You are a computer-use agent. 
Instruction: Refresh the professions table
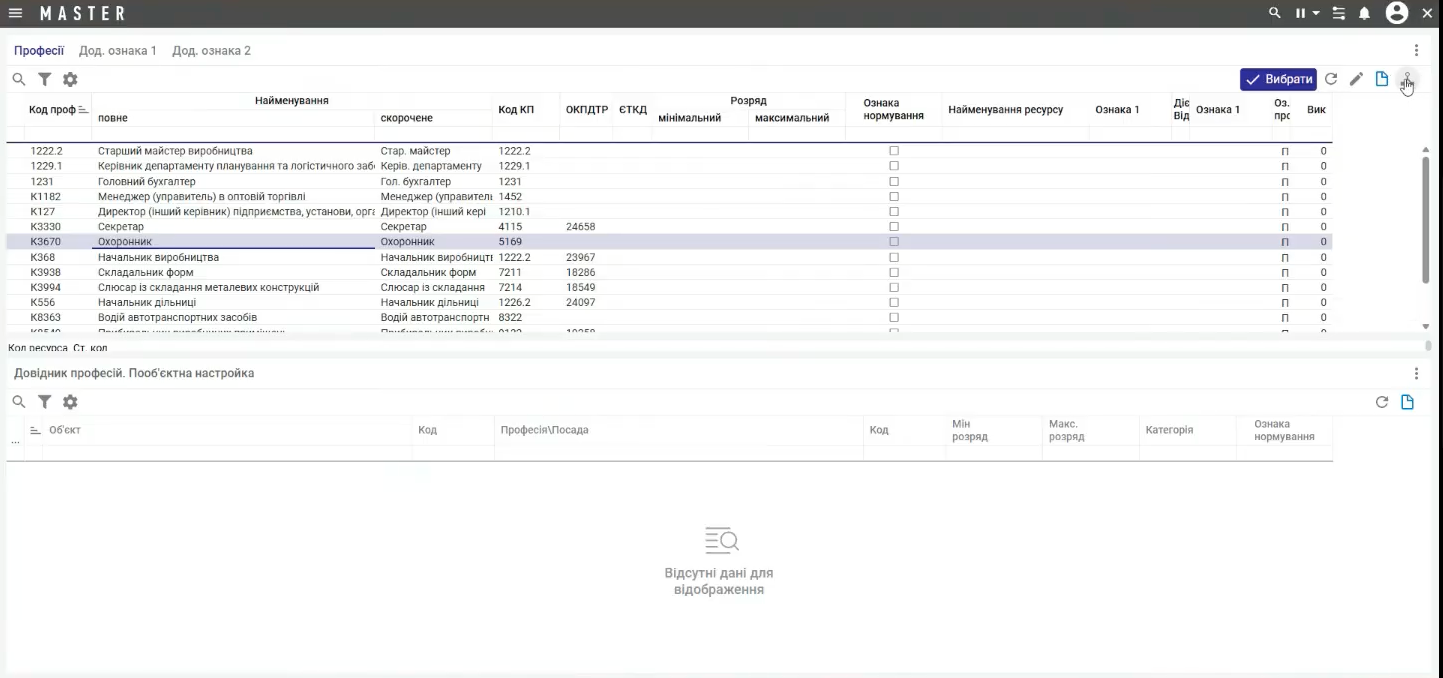[1331, 79]
